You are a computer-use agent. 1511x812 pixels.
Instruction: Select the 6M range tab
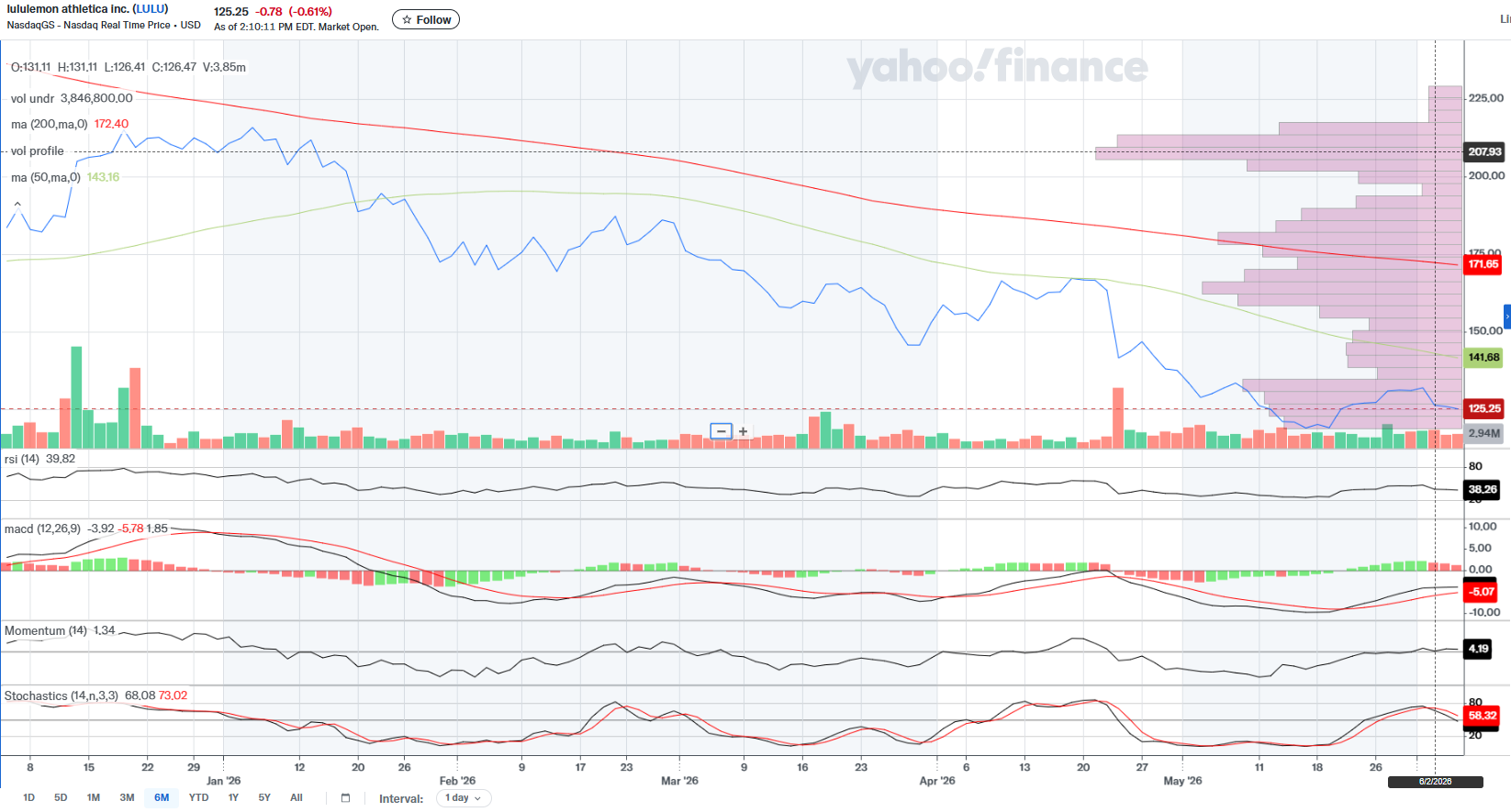pos(162,798)
